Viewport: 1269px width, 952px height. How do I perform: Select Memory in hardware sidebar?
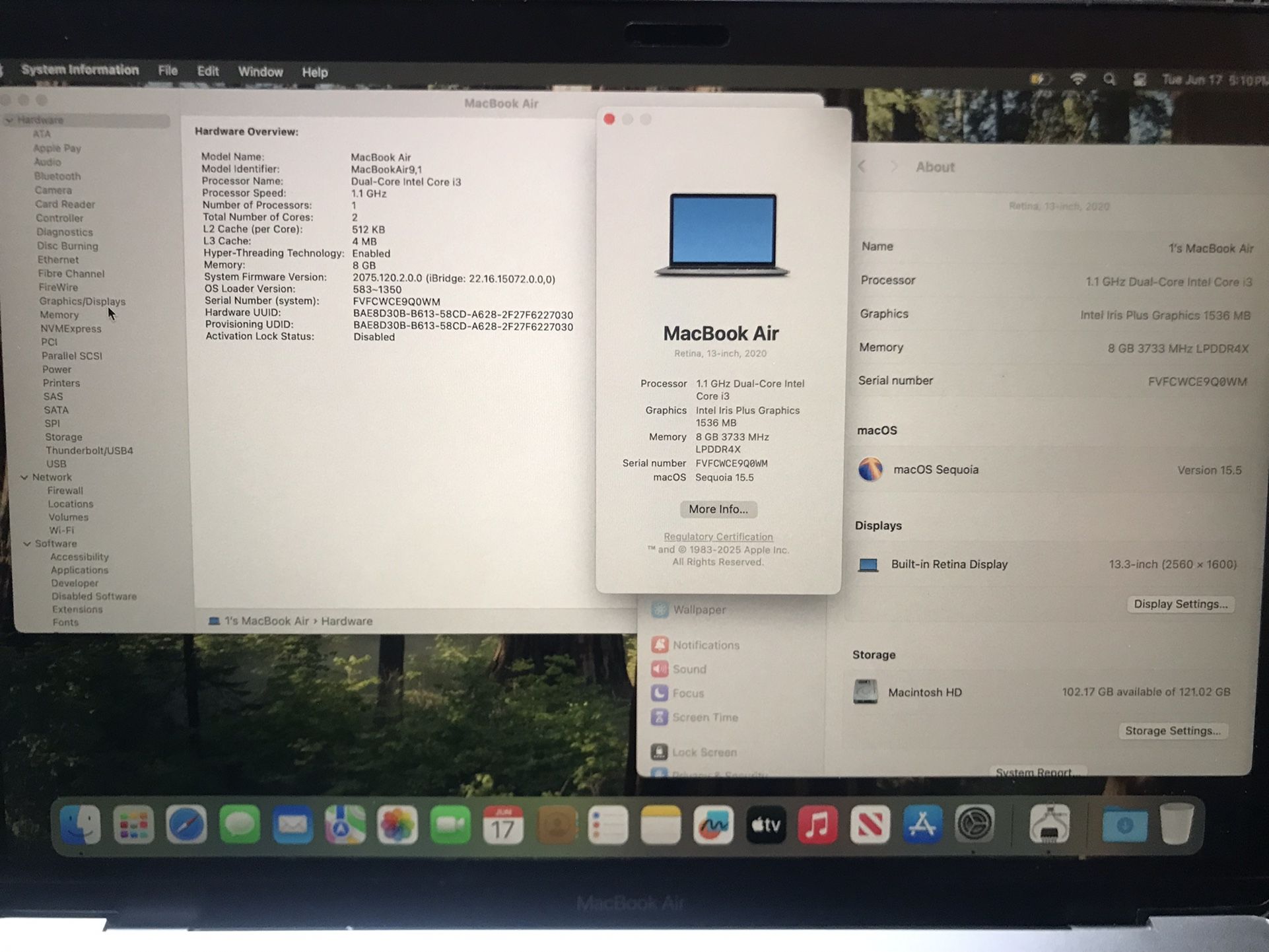pos(59,315)
